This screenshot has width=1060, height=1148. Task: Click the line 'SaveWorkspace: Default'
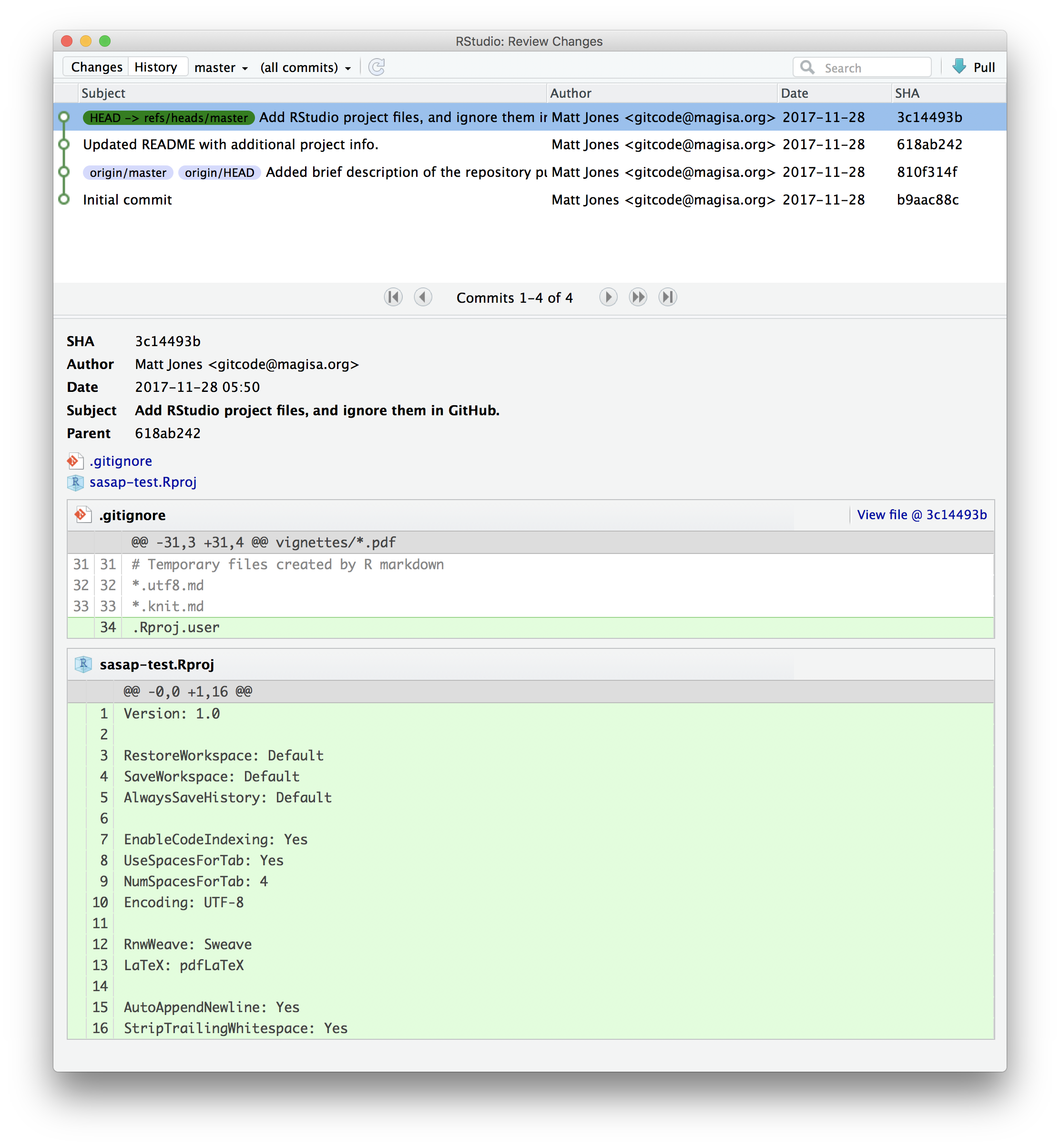coord(530,776)
